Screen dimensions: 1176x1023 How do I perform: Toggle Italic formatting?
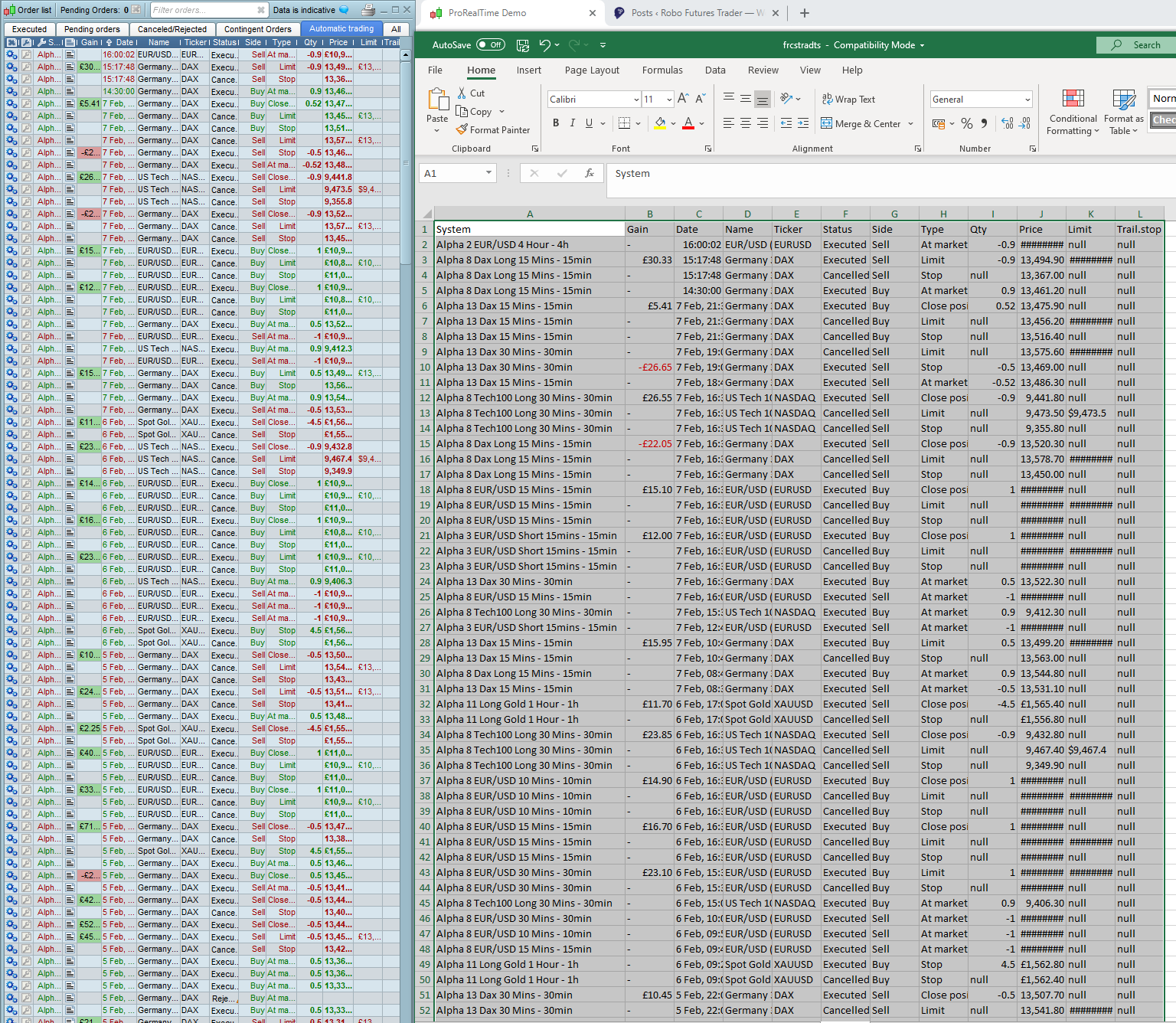pyautogui.click(x=572, y=123)
